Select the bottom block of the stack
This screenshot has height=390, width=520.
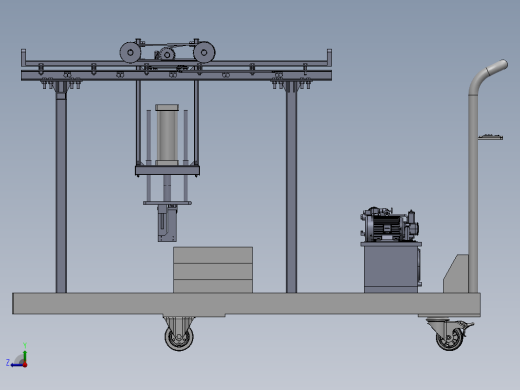point(213,286)
